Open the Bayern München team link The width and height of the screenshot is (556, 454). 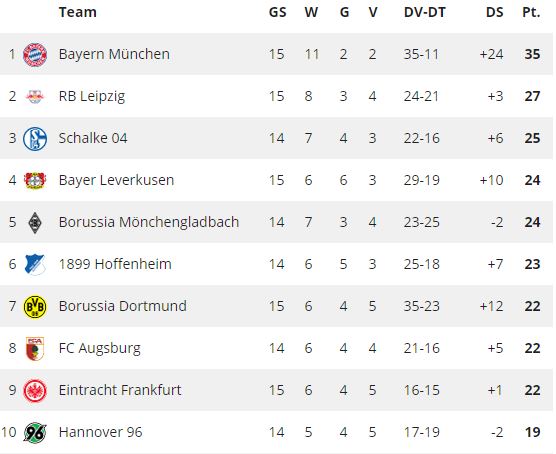[114, 54]
